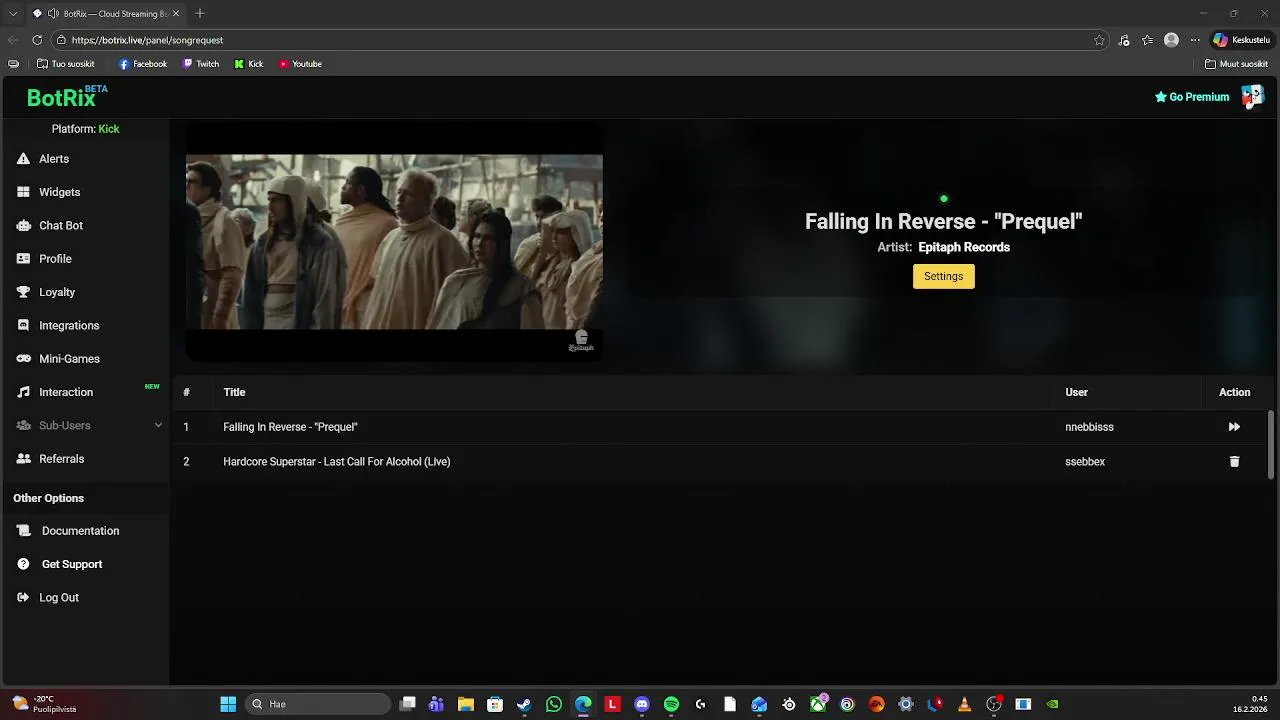Skip the current song Falling In Reverse

1234,427
